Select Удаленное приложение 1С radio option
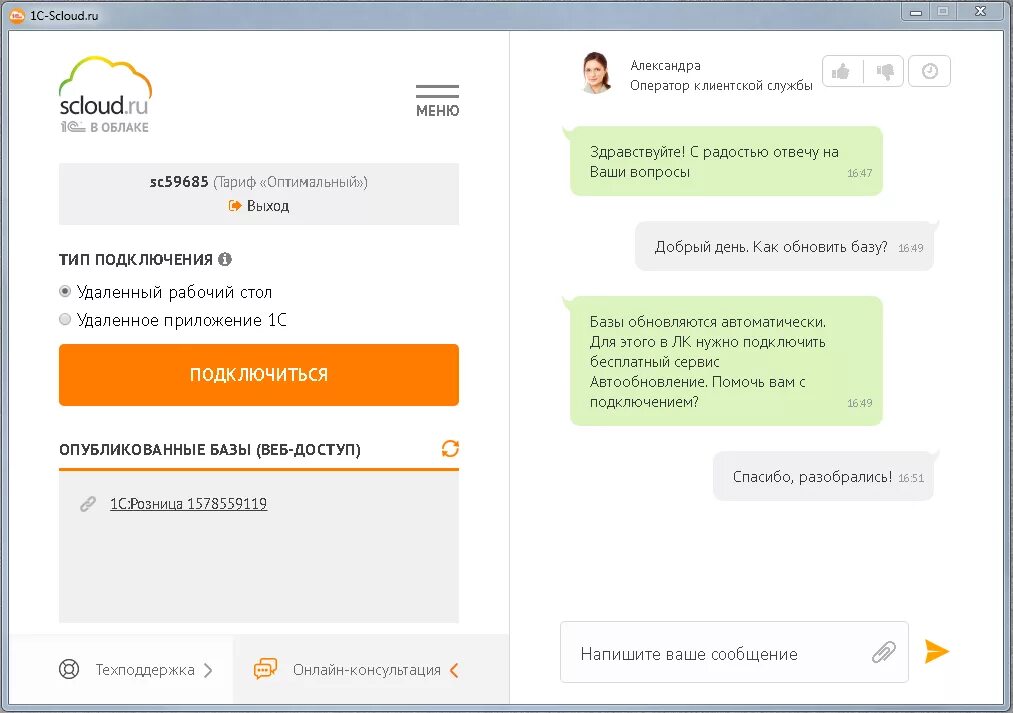1013x713 pixels. (65, 319)
